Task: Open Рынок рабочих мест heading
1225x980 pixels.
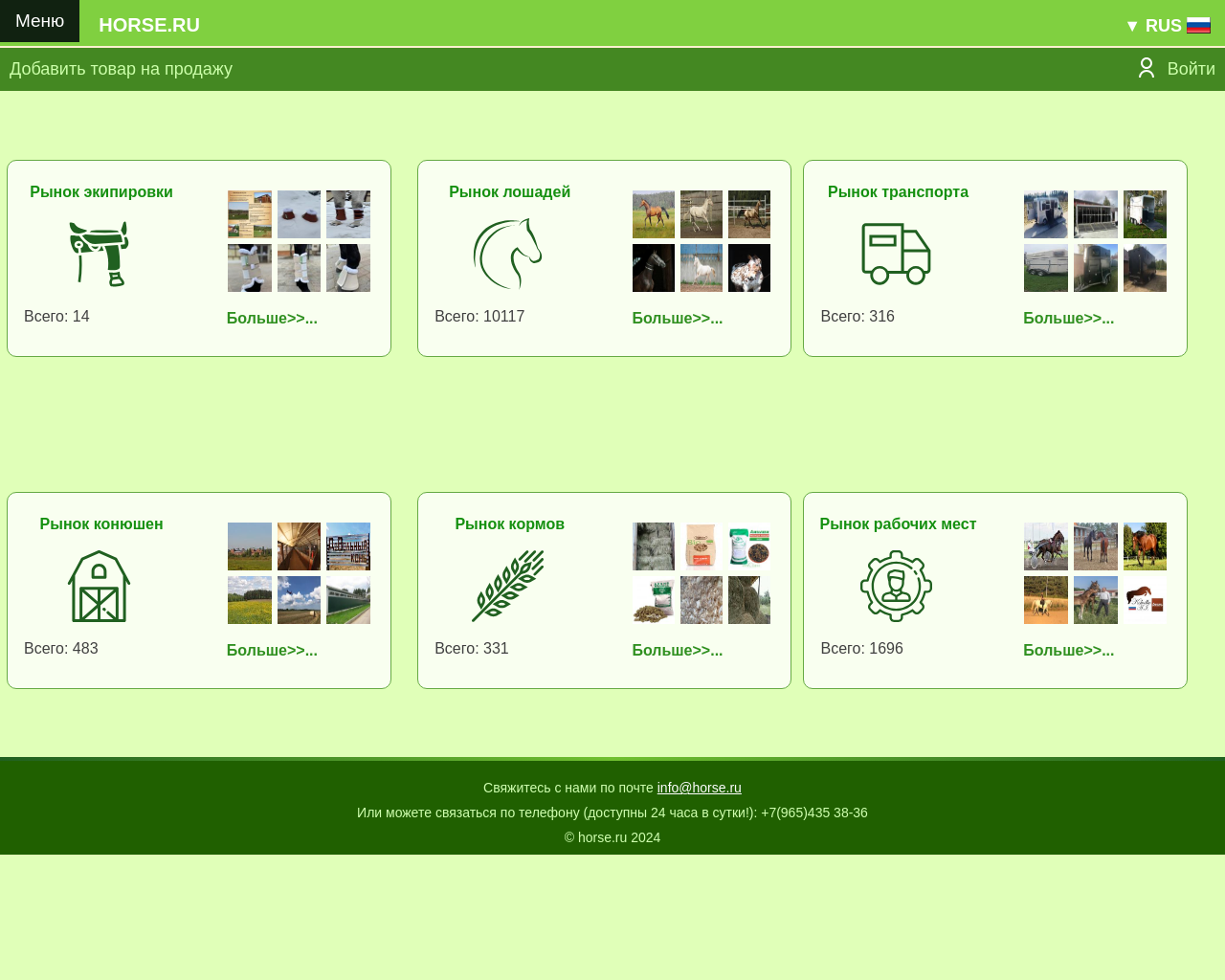Action: coord(898,523)
